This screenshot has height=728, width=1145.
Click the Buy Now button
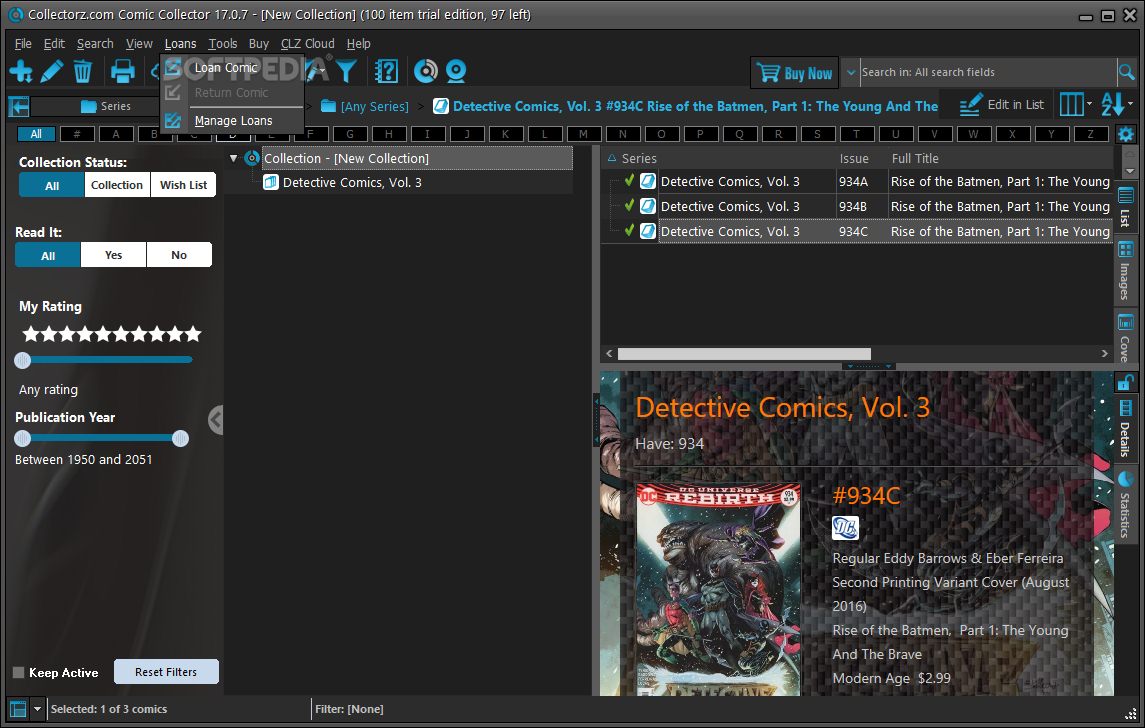[x=794, y=72]
